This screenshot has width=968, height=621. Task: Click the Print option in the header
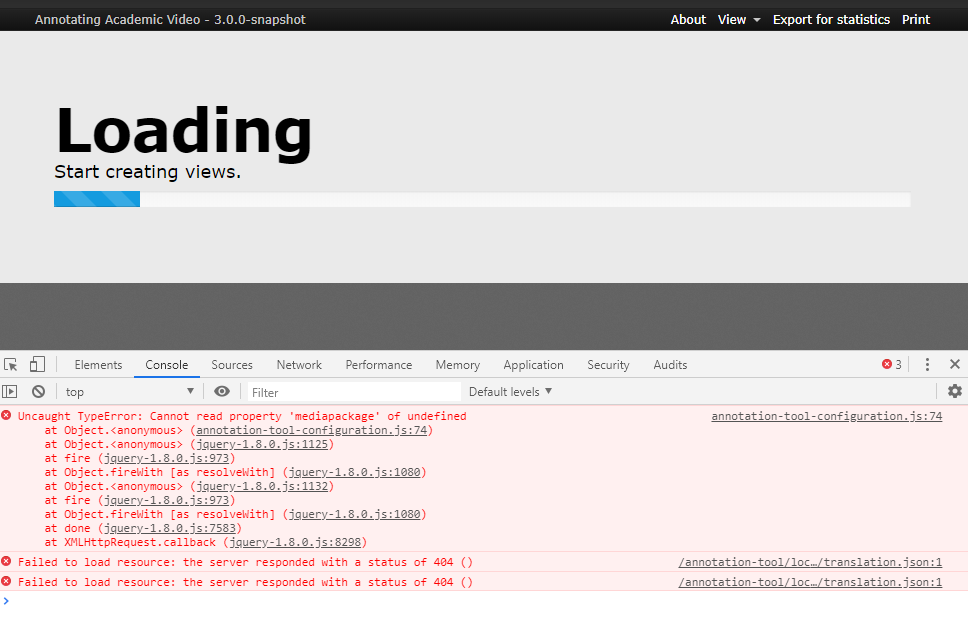tap(916, 18)
